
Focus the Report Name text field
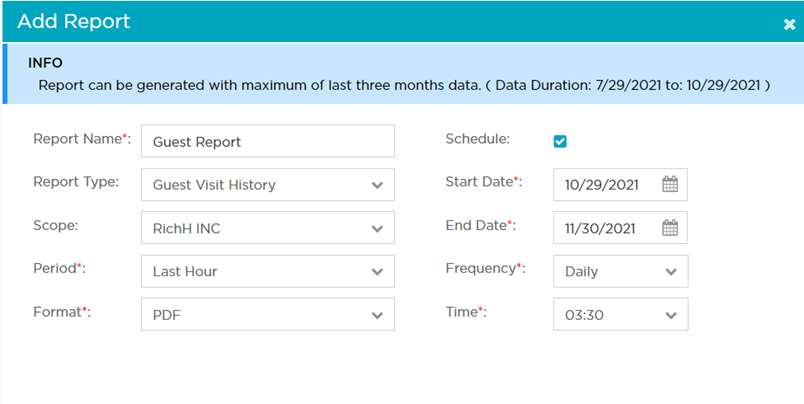[268, 141]
